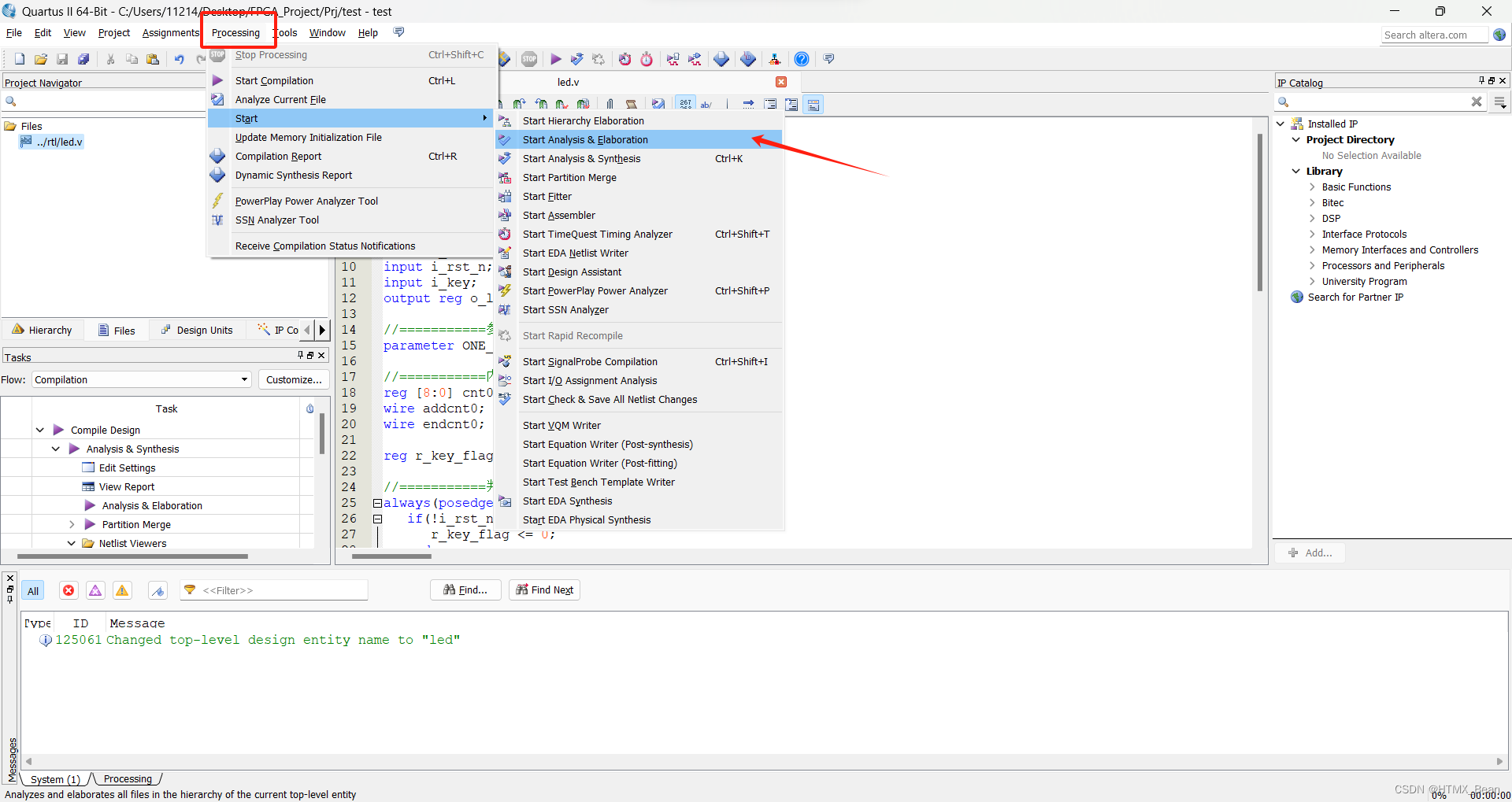Collapse the Library node in IP Catalog
The height and width of the screenshot is (802, 1512).
coord(1296,171)
